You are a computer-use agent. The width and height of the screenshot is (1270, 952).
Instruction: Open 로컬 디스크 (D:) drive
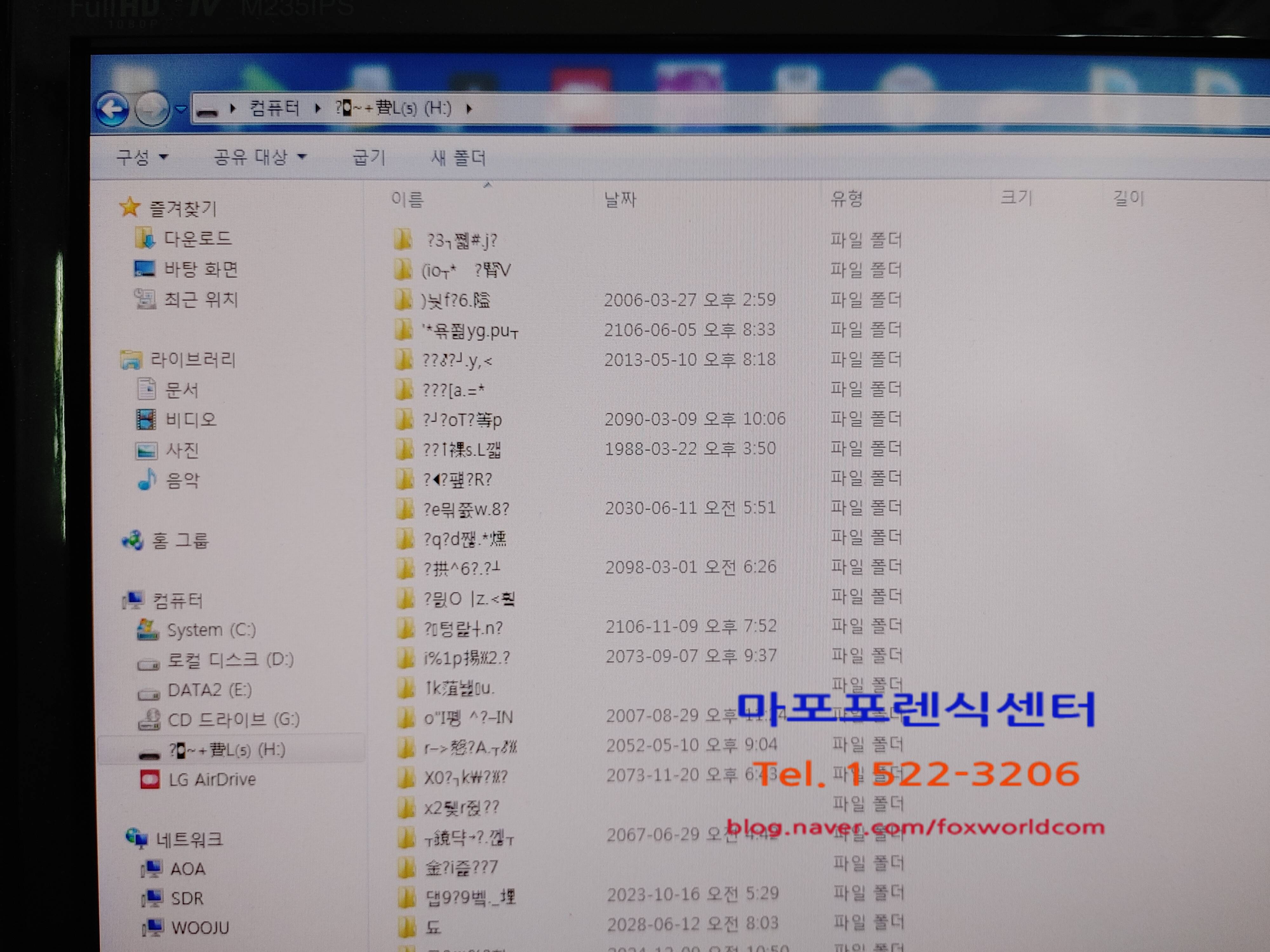[230, 660]
